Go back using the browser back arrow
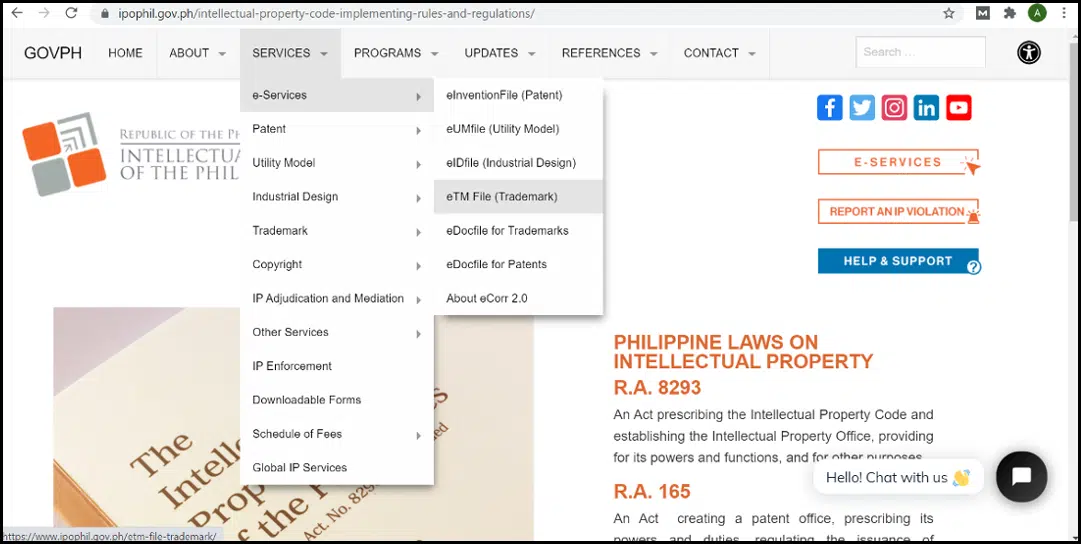 (16, 13)
